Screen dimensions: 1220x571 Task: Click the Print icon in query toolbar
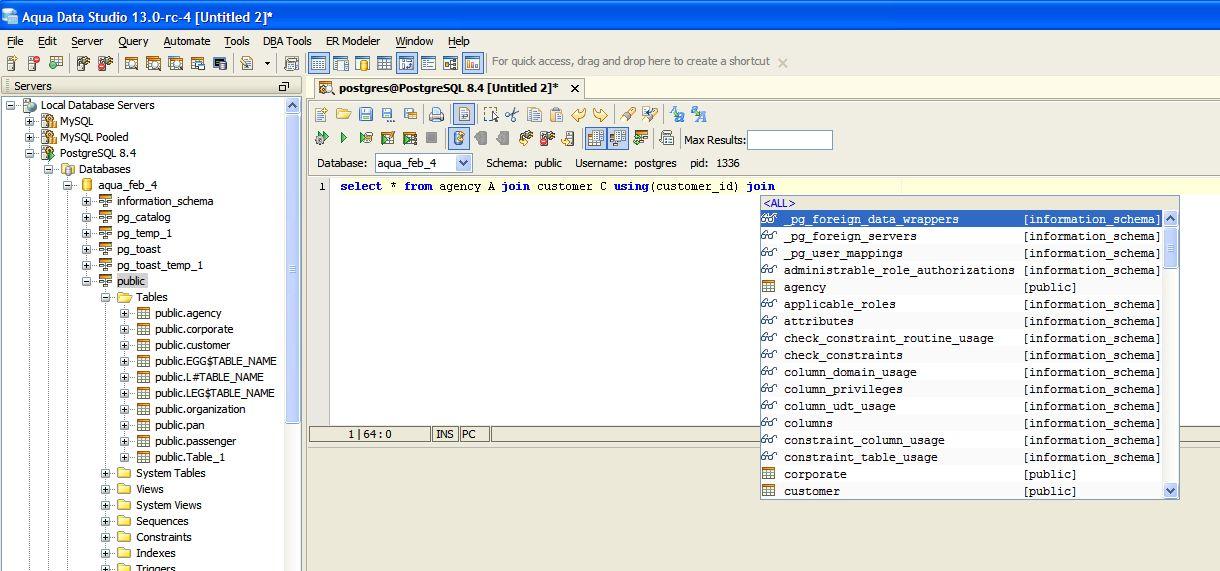[436, 114]
